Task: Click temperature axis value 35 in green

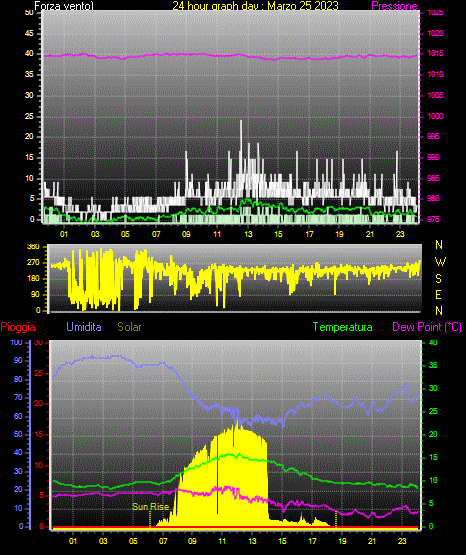Action: (433, 365)
